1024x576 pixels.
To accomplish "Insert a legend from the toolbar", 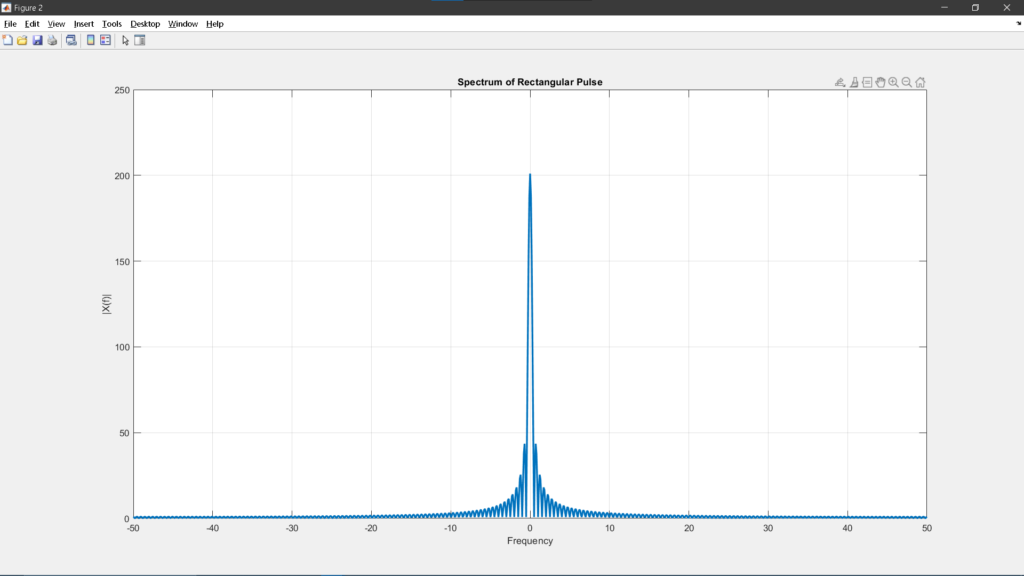I will 105,40.
